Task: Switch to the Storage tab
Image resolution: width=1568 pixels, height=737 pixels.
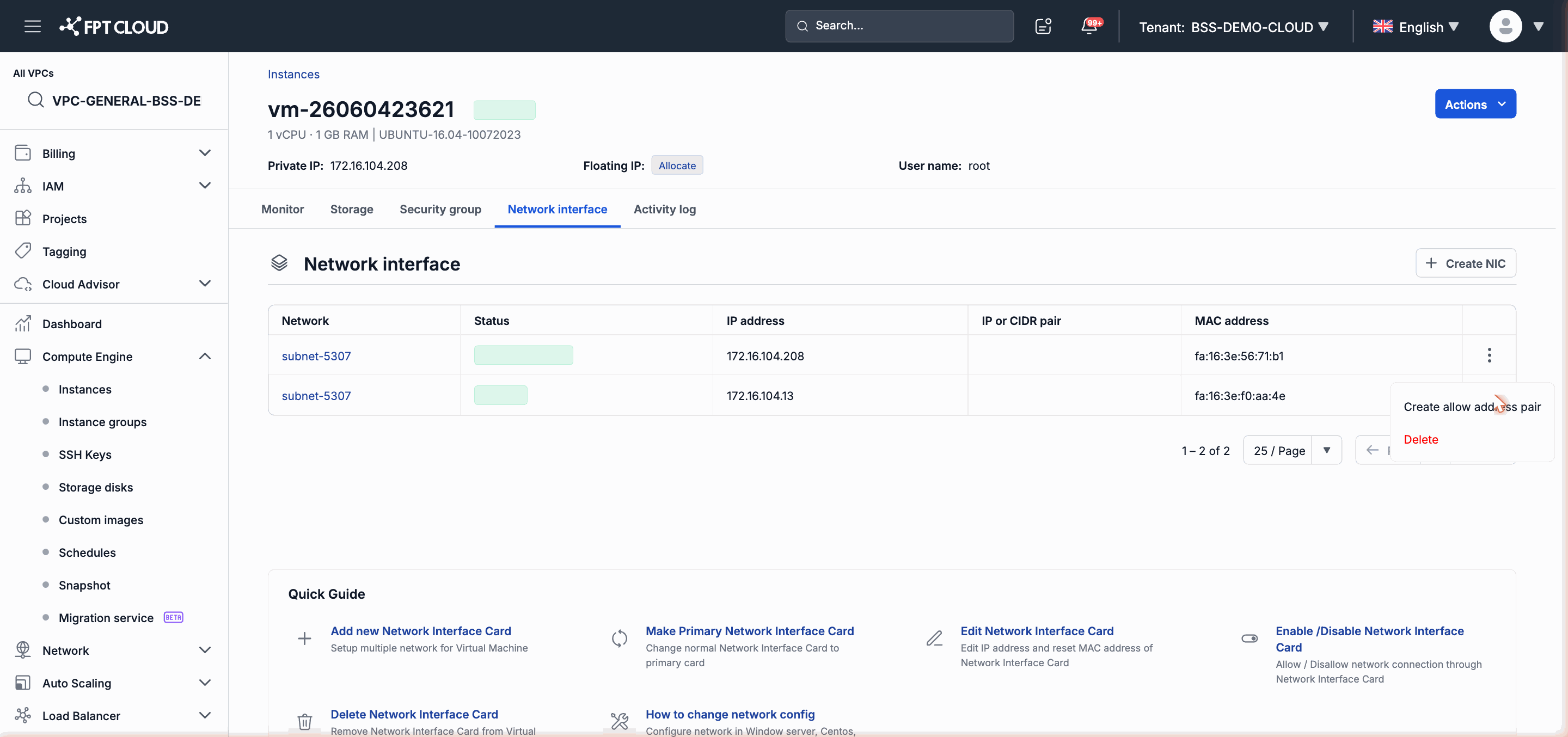Action: [352, 209]
